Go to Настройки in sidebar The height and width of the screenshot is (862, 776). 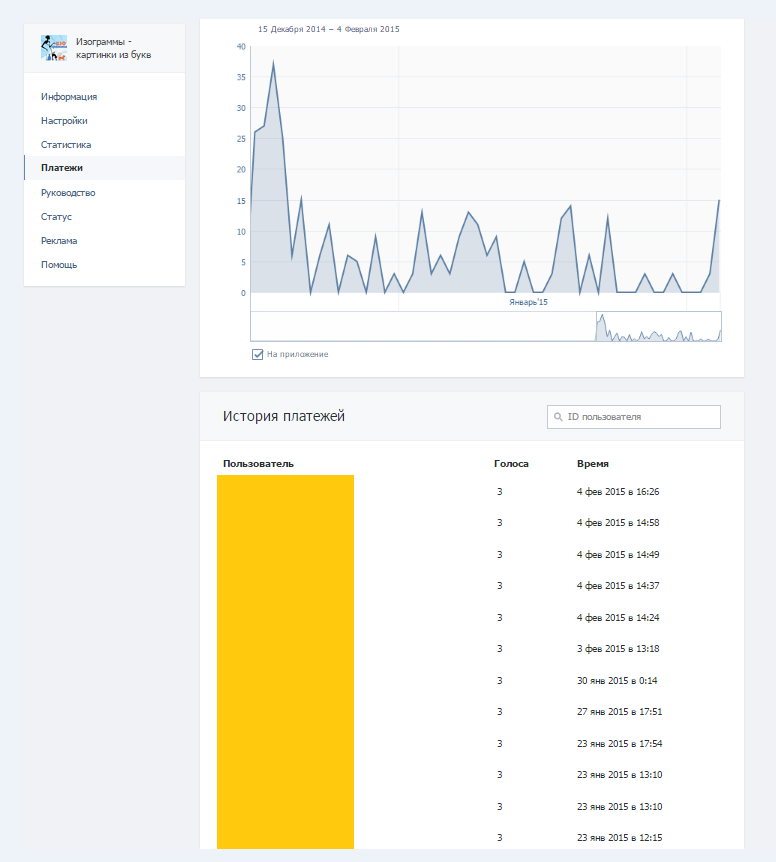tap(65, 121)
